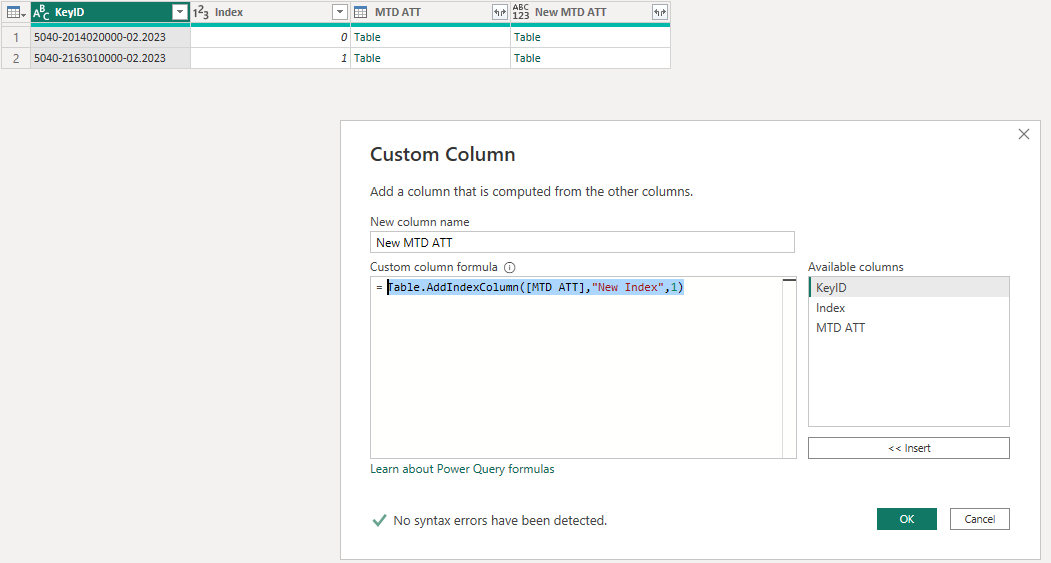Close the Custom Column dialog
Screen dimensions: 1051x563
pos(1024,134)
